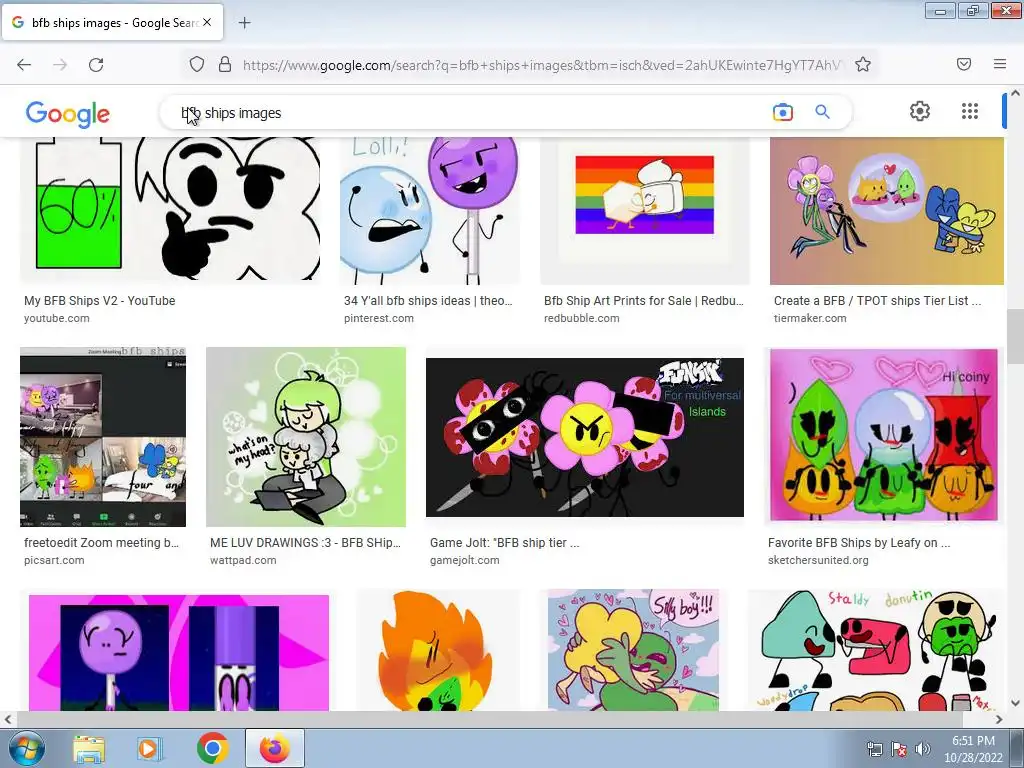
Task: Open orange fire character image
Action: pos(438,650)
